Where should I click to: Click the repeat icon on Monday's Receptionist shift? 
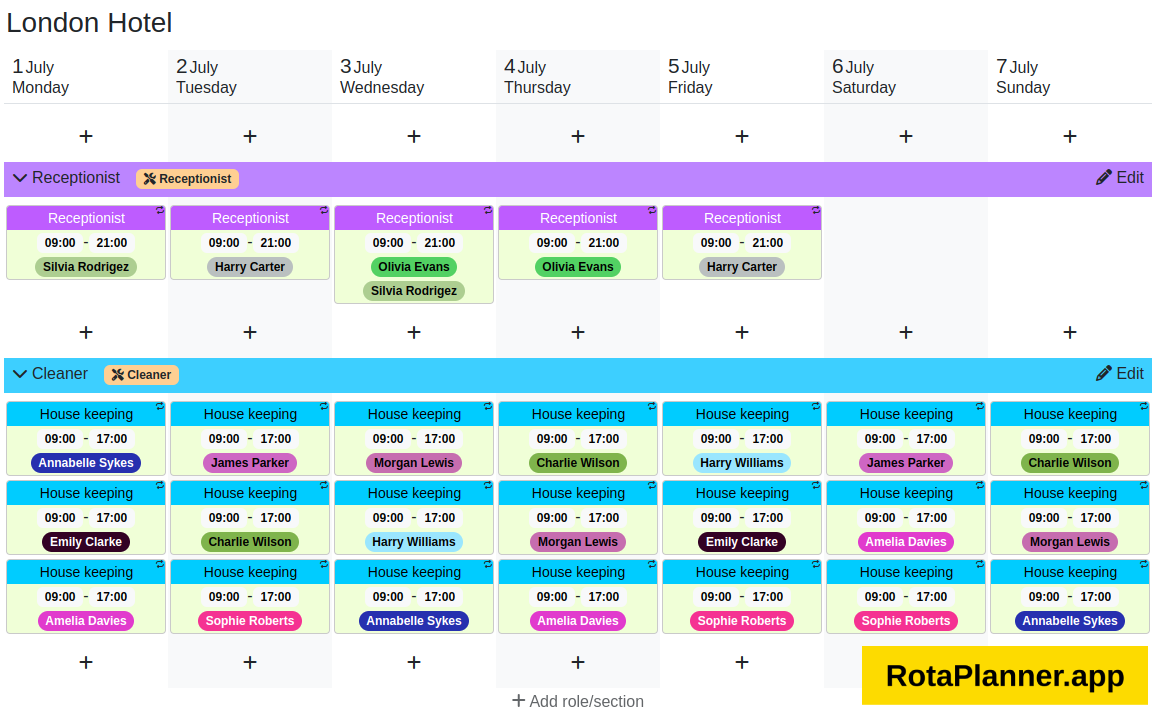pyautogui.click(x=158, y=212)
